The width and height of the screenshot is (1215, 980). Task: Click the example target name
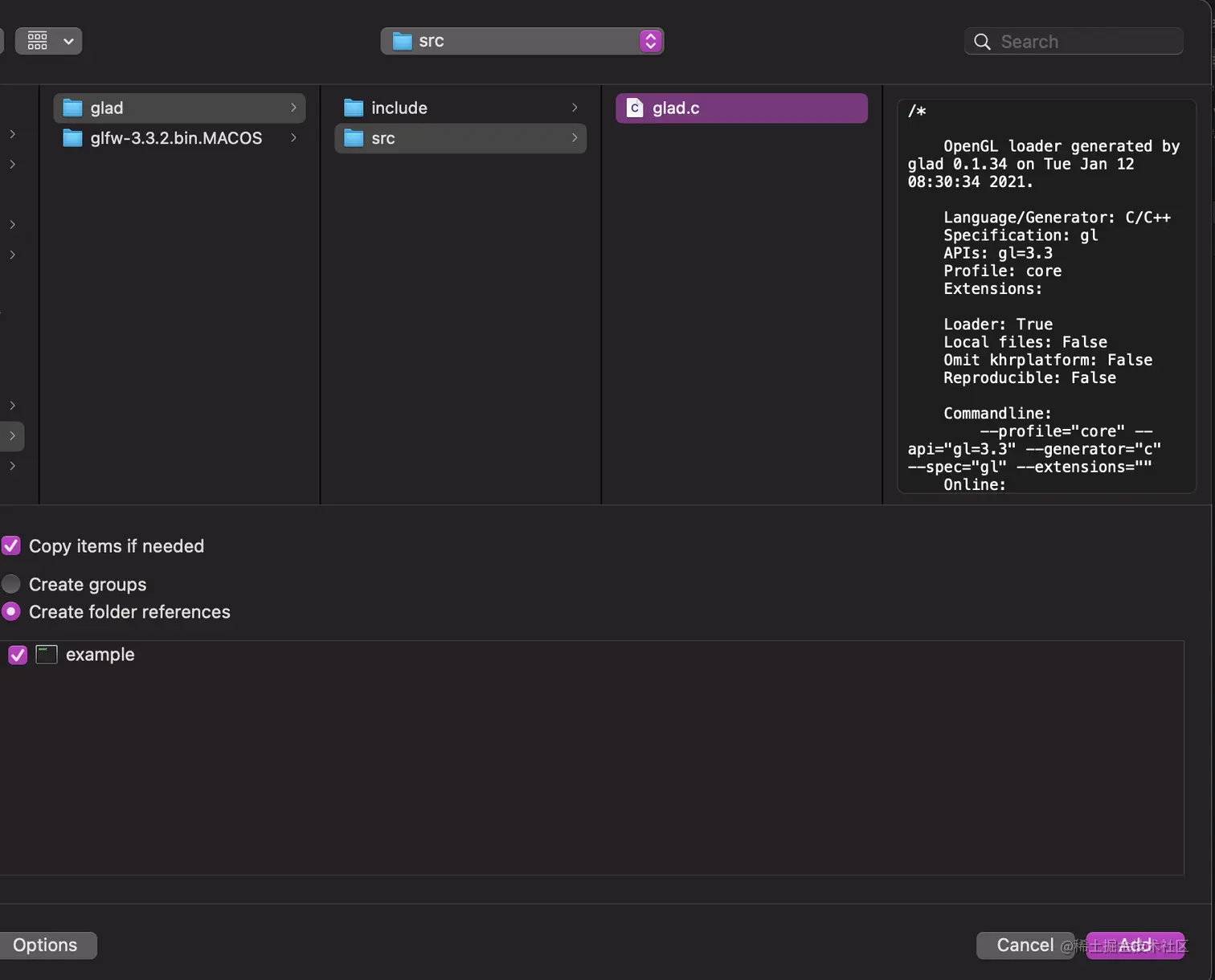(x=100, y=655)
